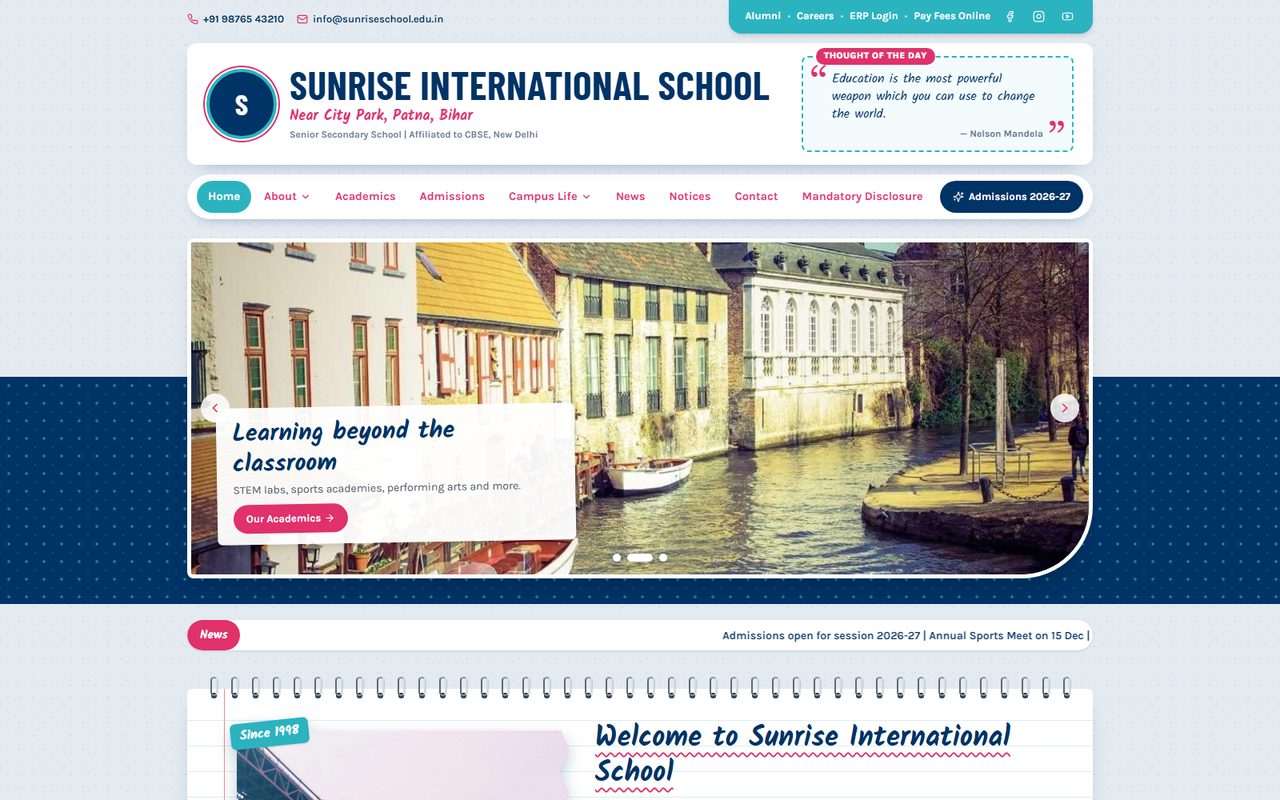Image resolution: width=1280 pixels, height=800 pixels.
Task: Open the Notices menu item
Action: (x=690, y=197)
